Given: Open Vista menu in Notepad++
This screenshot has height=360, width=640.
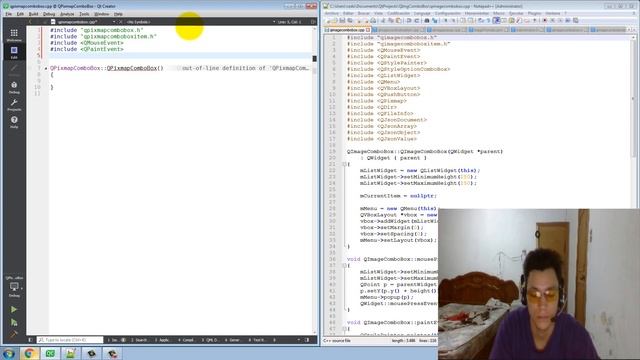Looking at the screenshot, I should pyautogui.click(x=378, y=13).
